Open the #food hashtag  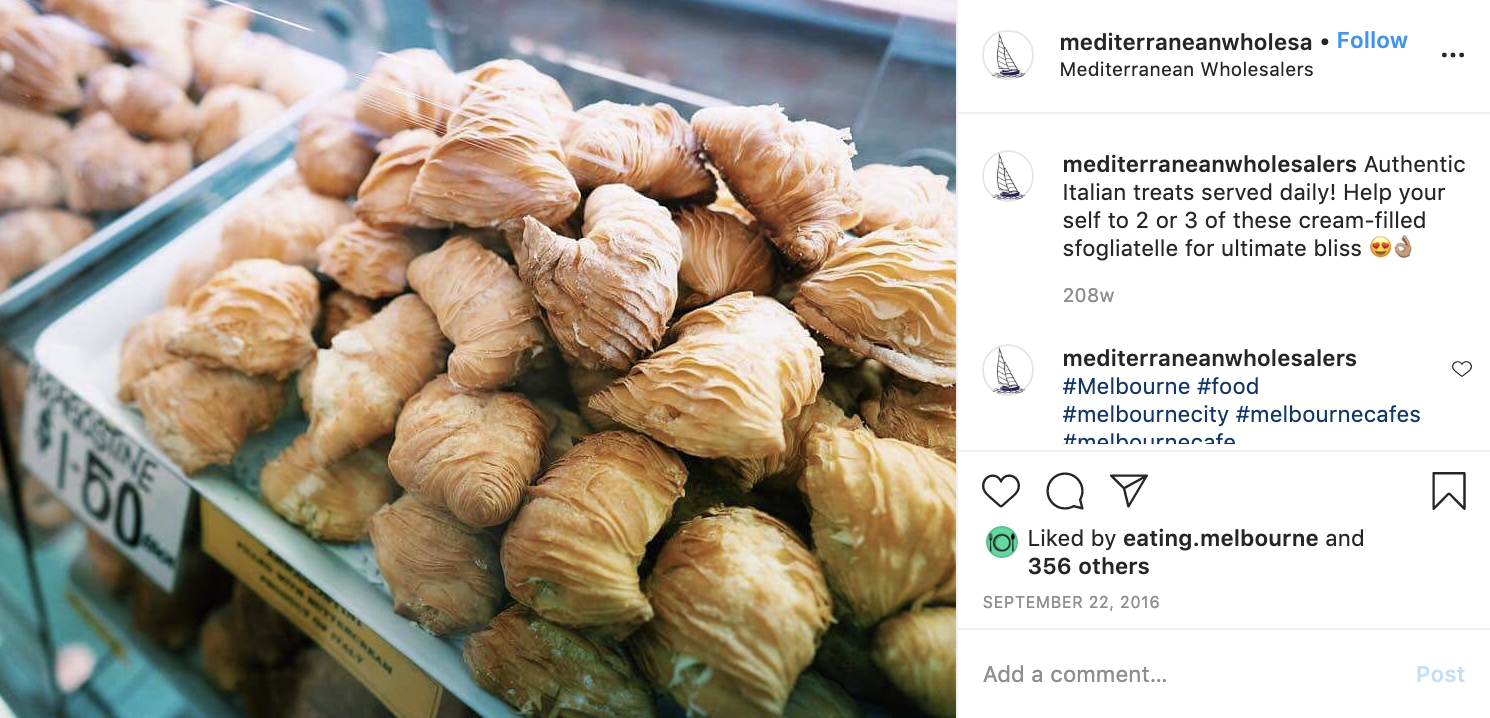click(x=1228, y=386)
